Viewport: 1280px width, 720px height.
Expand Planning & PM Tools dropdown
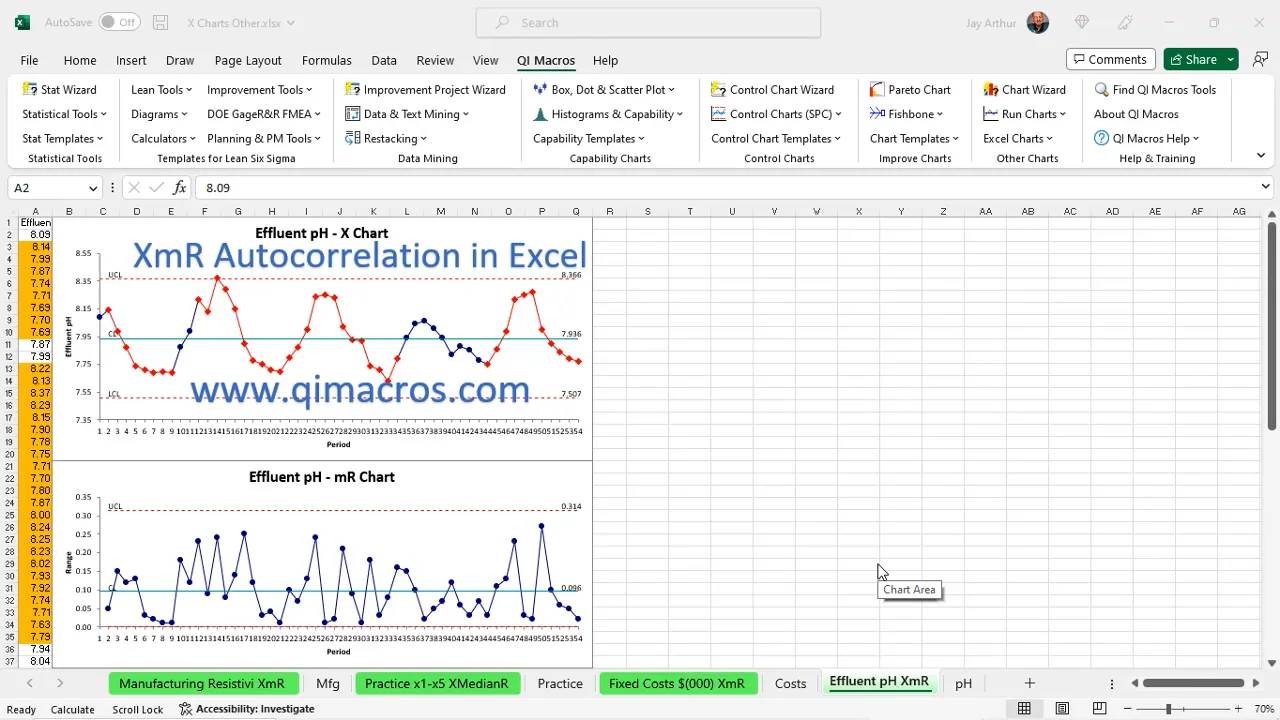264,138
